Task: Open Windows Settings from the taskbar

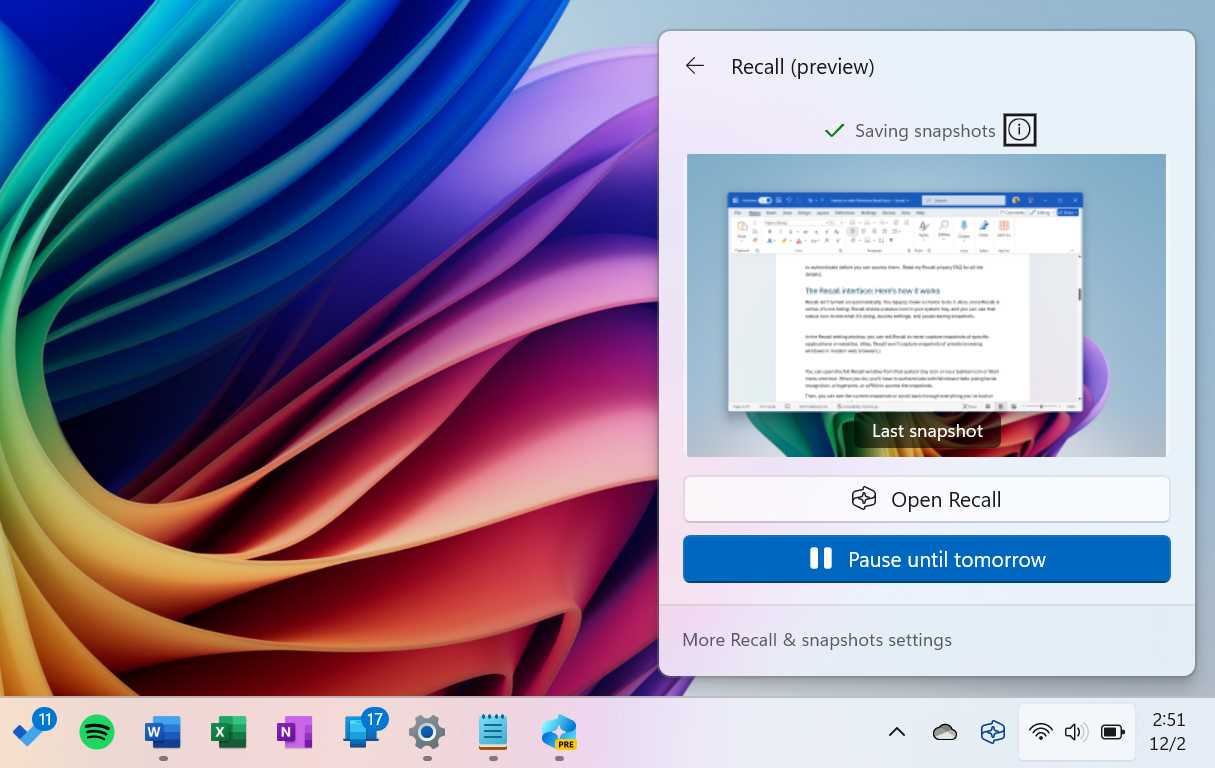Action: click(426, 731)
